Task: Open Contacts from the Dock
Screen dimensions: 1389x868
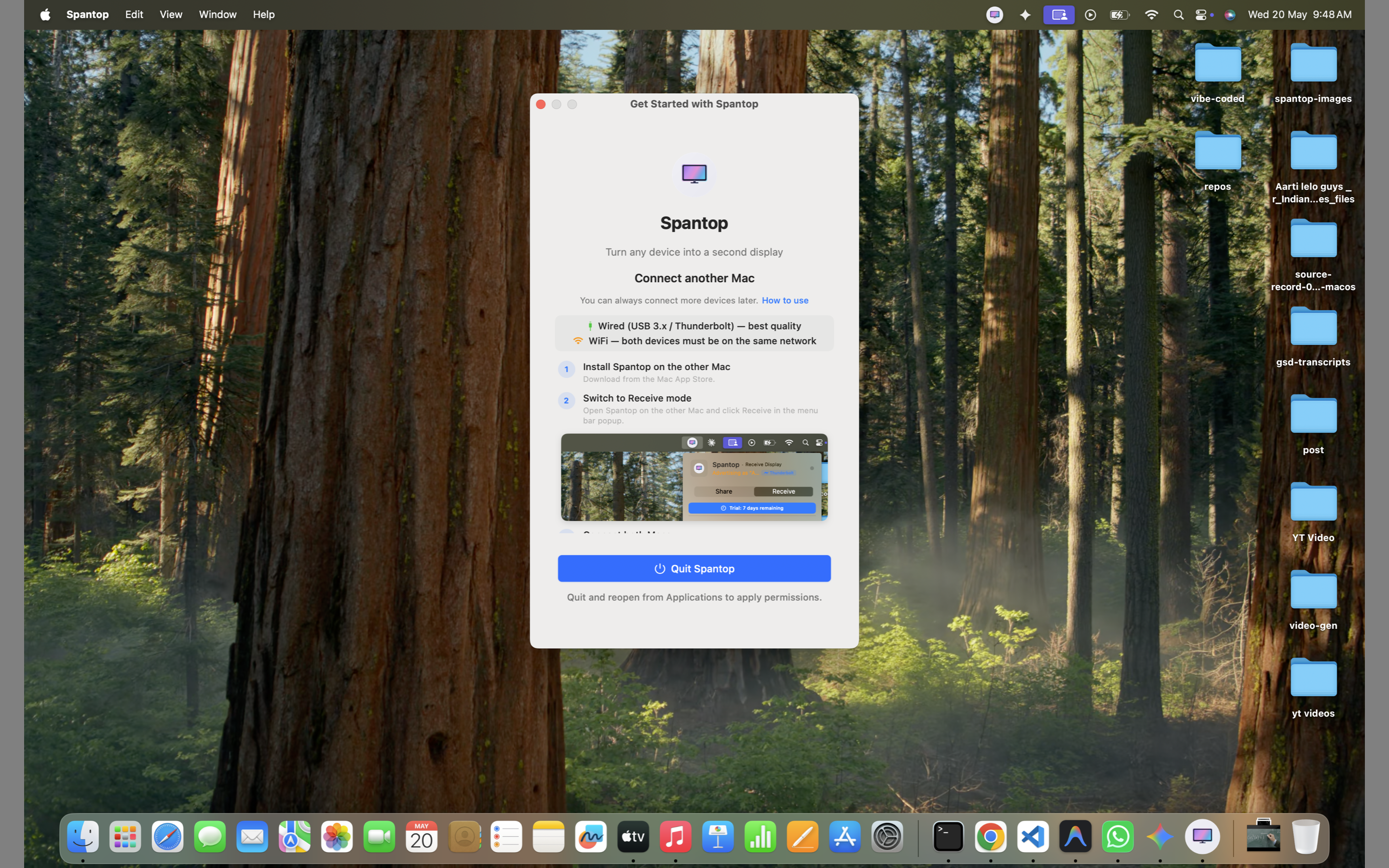Action: pyautogui.click(x=464, y=837)
